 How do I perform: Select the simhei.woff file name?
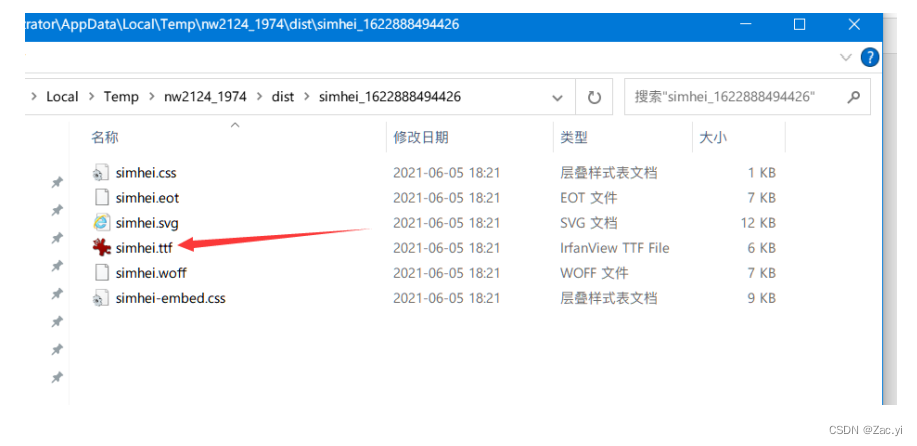coord(151,273)
